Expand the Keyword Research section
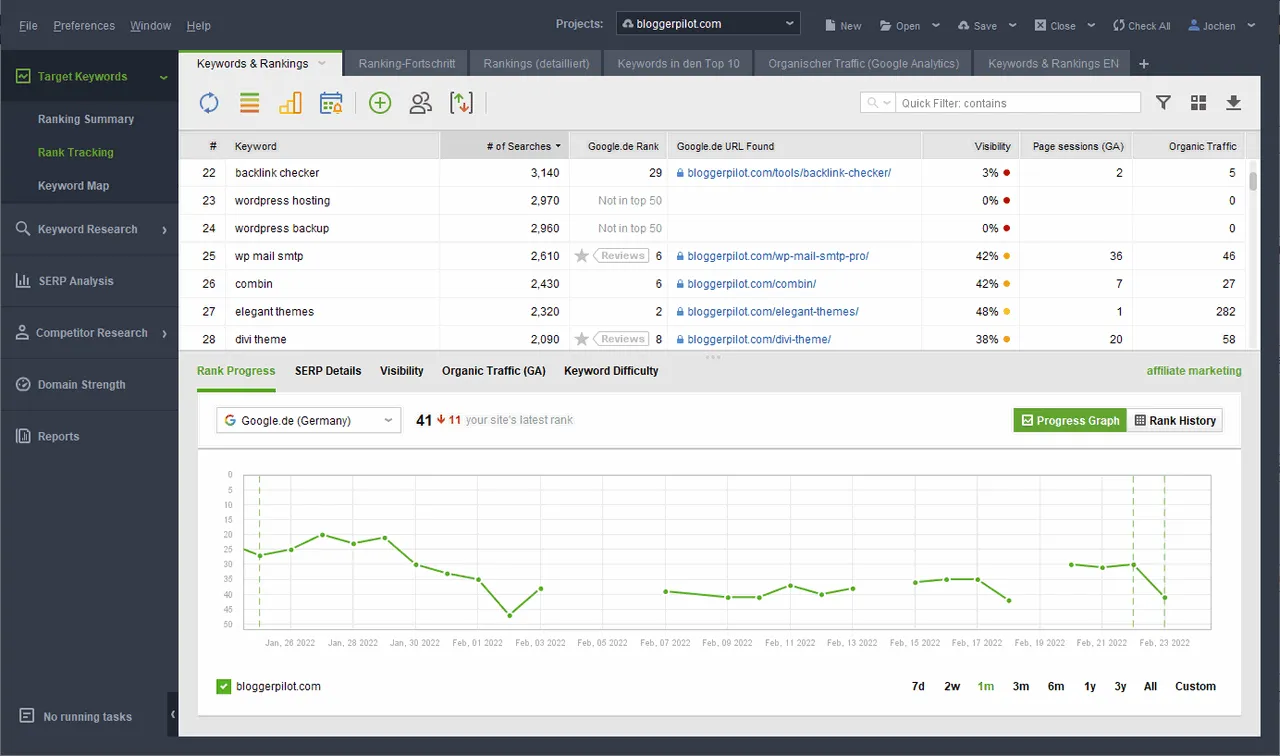Image resolution: width=1280 pixels, height=756 pixels. coord(164,230)
